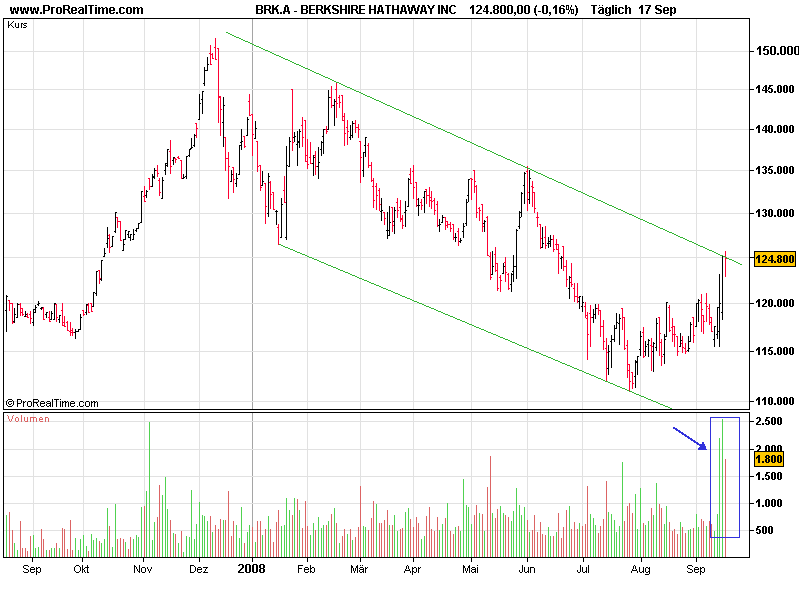Click the 124.800,00 (-0,16%) quote in header
This screenshot has width=800, height=600.
pos(523,10)
